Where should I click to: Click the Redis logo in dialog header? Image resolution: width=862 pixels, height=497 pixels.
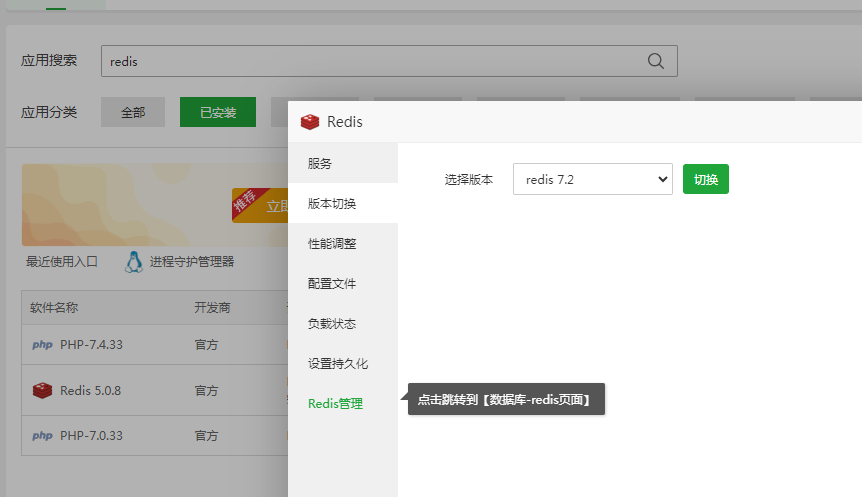310,122
